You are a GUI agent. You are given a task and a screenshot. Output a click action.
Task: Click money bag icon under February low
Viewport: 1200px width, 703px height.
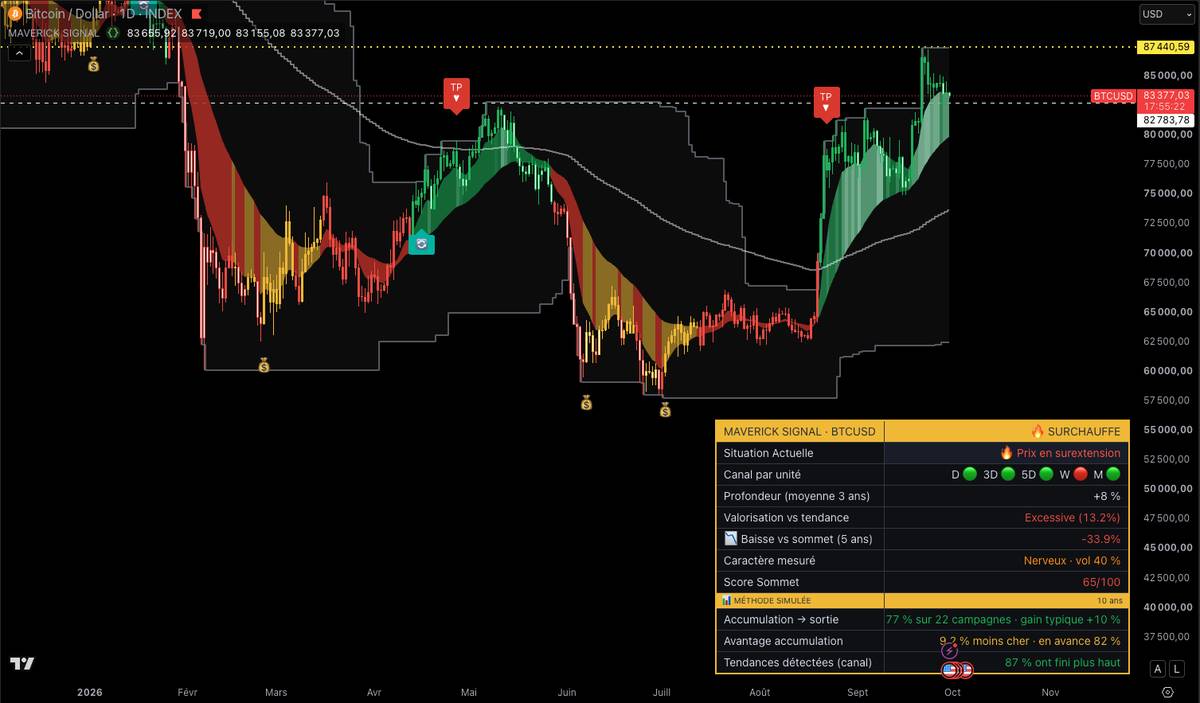coord(264,366)
